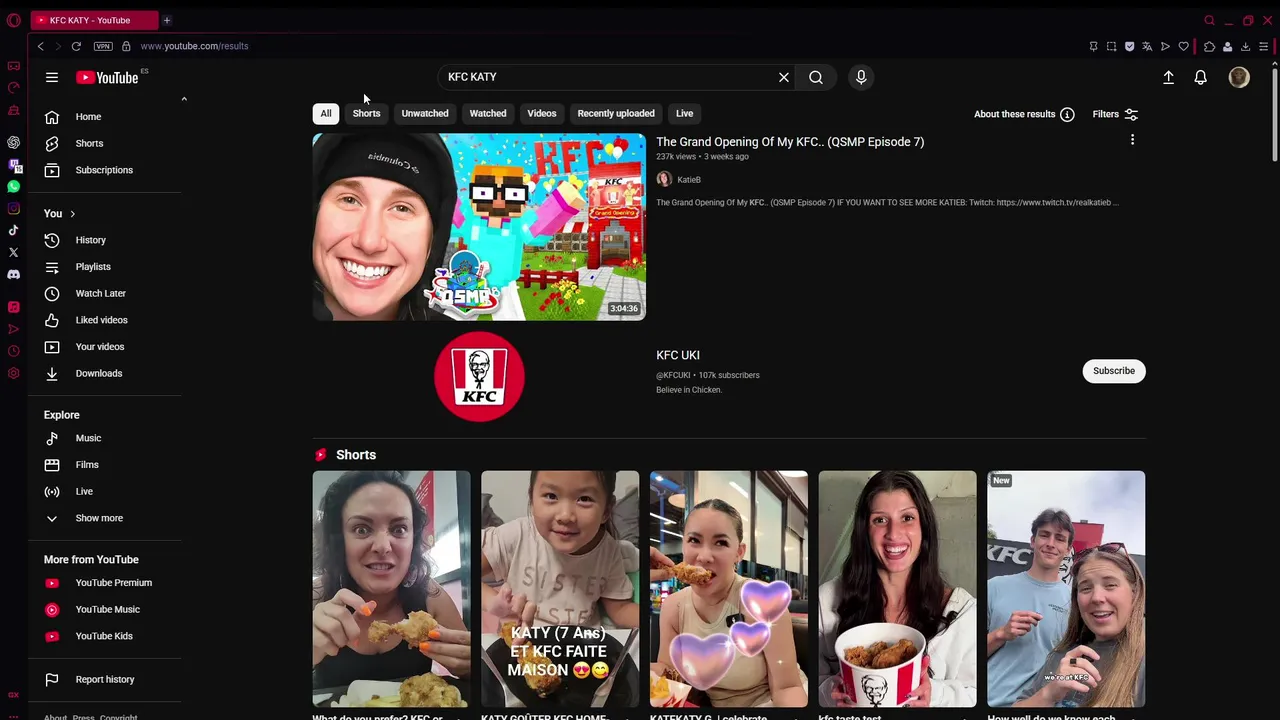The image size is (1280, 720).
Task: Open browser extensions puzzle icon
Action: pos(1209,46)
